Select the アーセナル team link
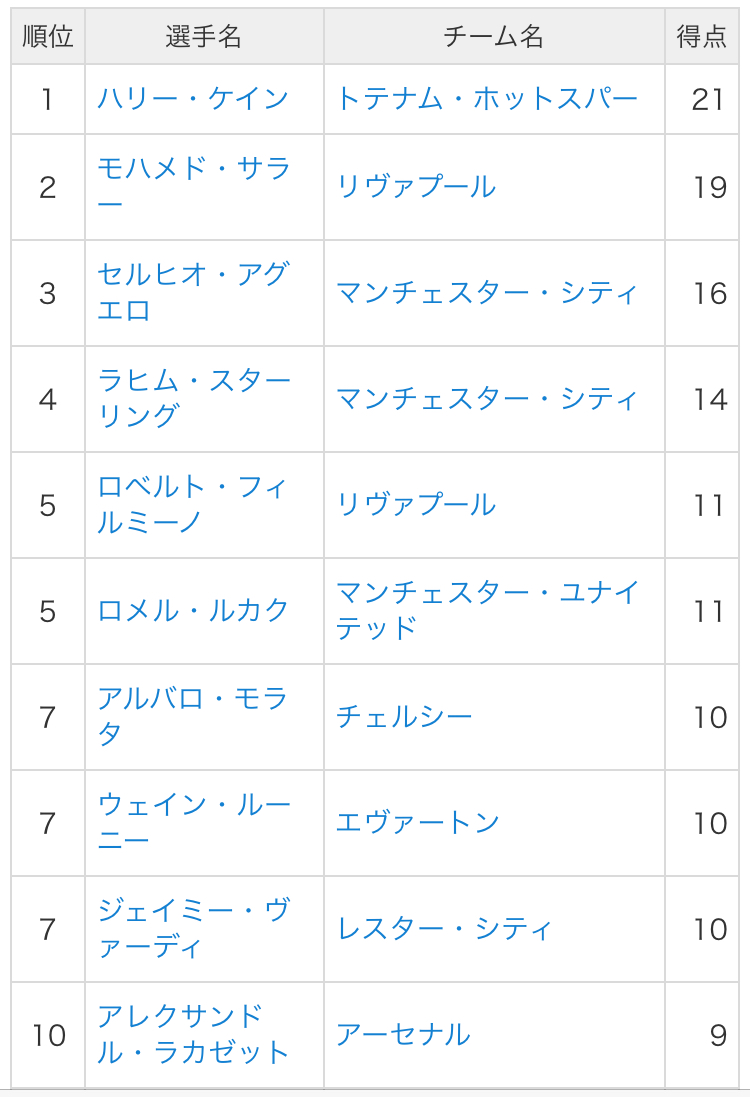 click(403, 1035)
